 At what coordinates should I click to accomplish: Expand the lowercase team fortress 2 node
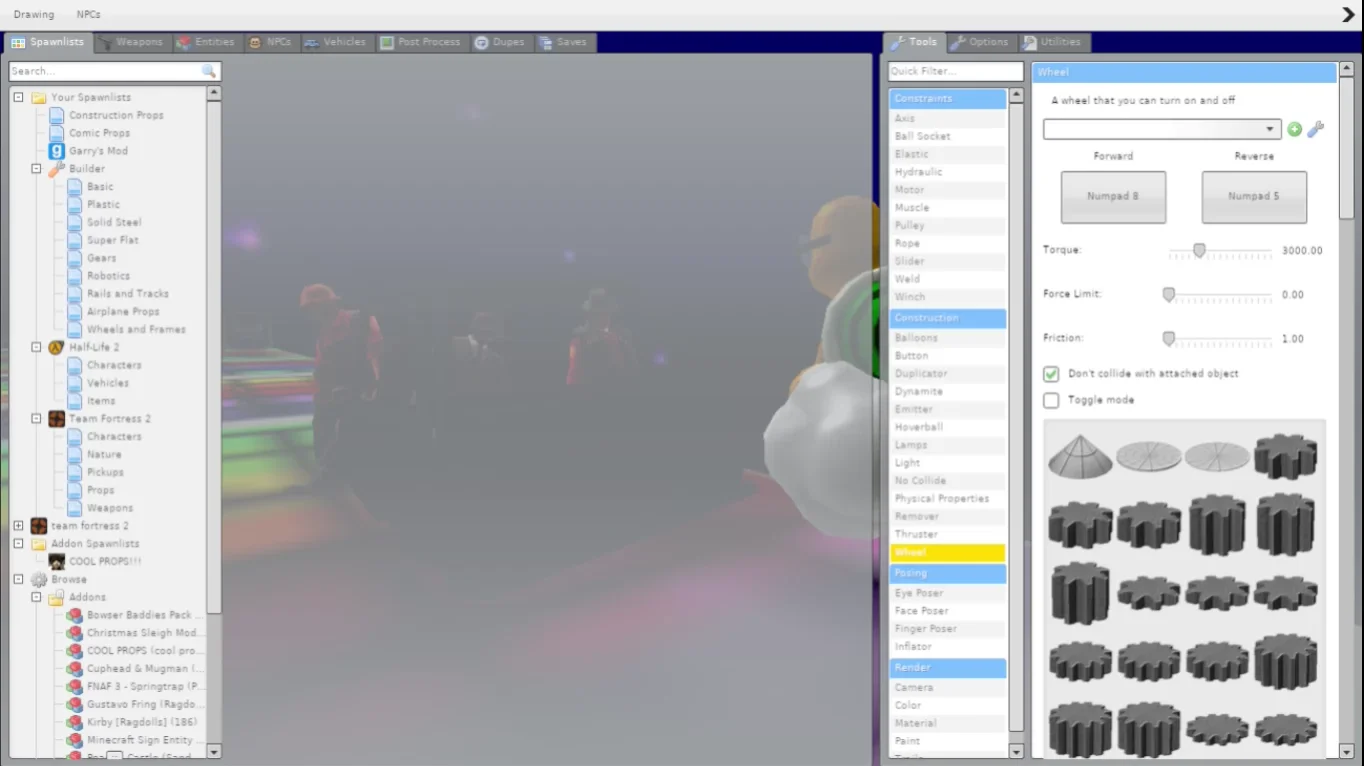(x=18, y=525)
